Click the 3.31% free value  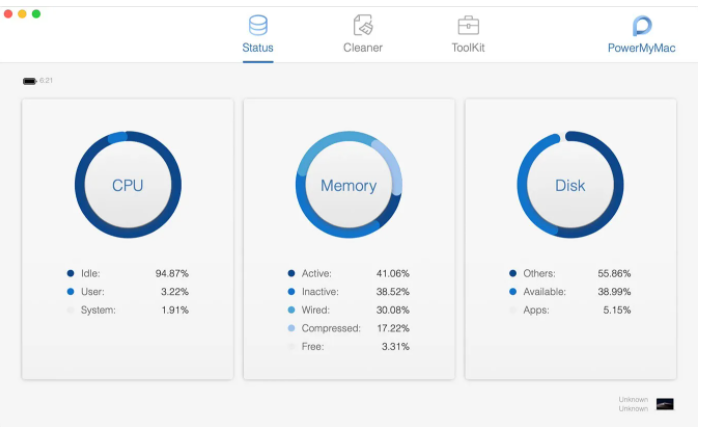395,347
